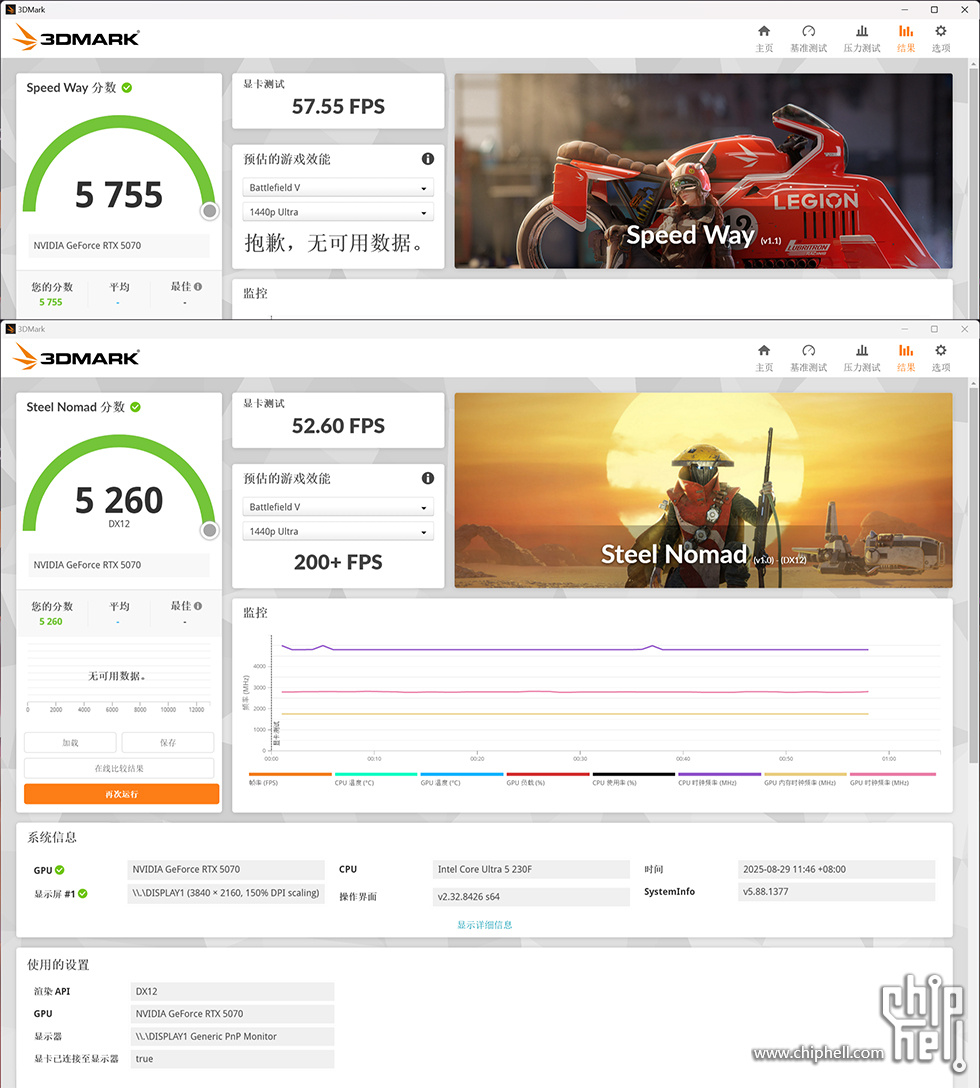Click the 3DMark title bar icon of the Speed Way window
980x1088 pixels.
(10, 10)
